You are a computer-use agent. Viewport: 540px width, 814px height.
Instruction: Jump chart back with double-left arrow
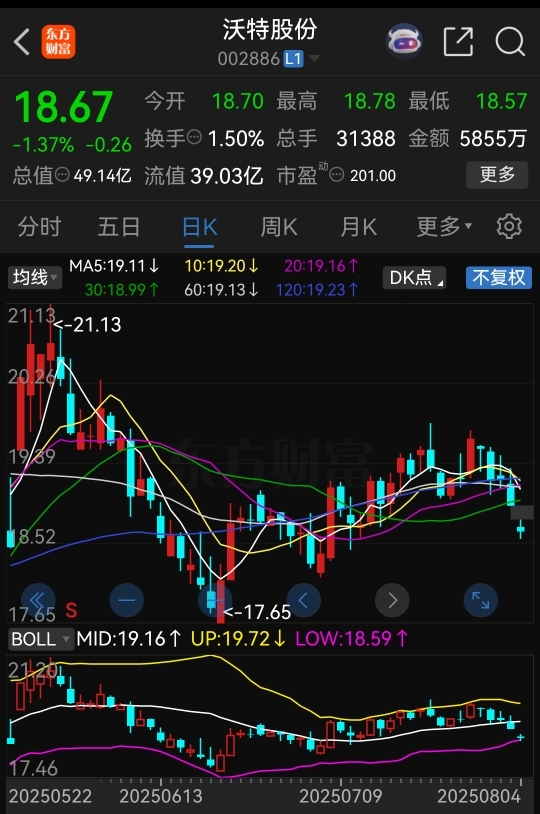click(38, 600)
